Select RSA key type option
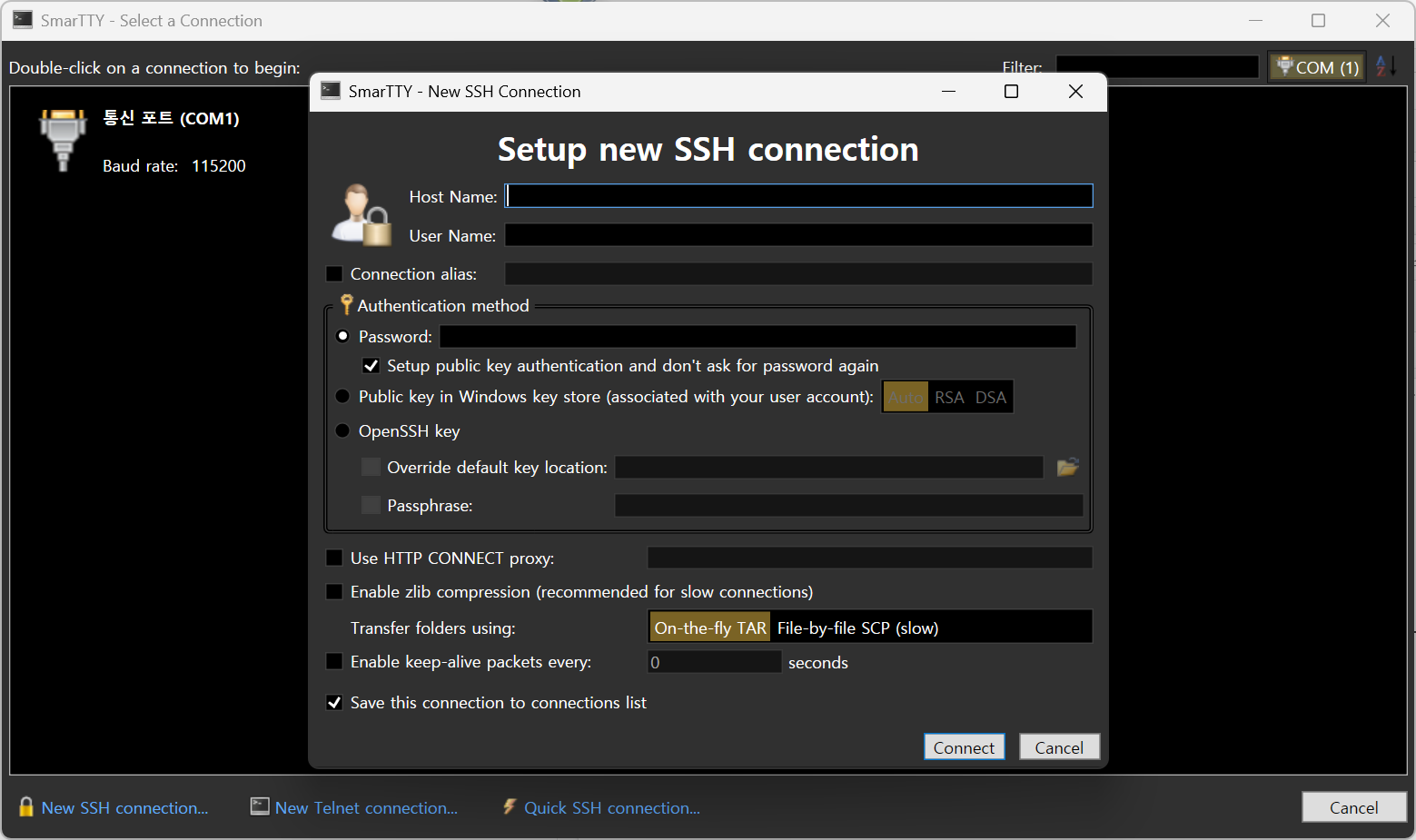This screenshot has width=1416, height=840. (949, 398)
